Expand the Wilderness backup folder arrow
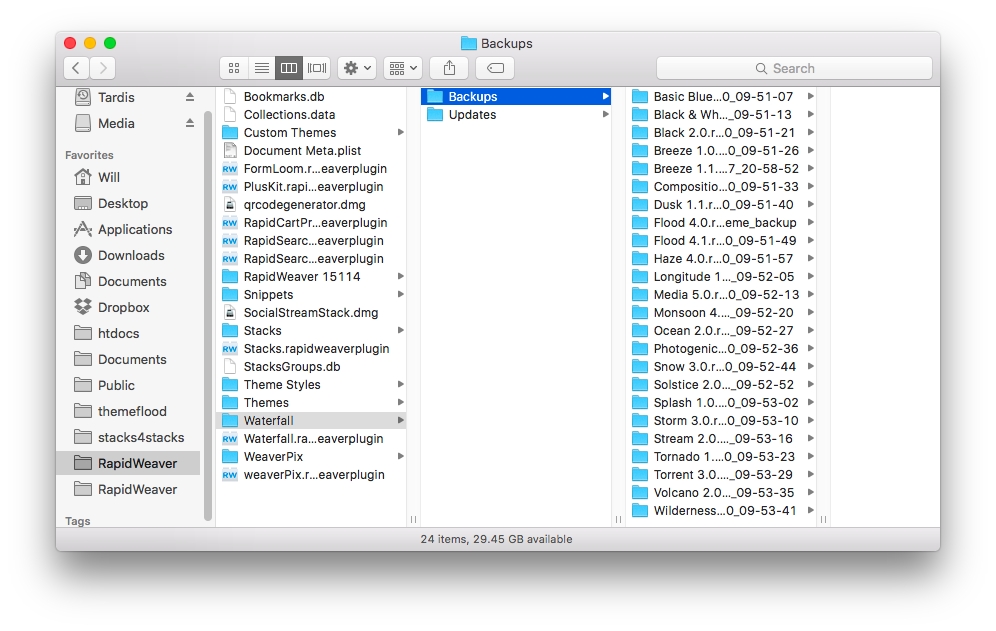The width and height of the screenshot is (996, 631). (811, 510)
